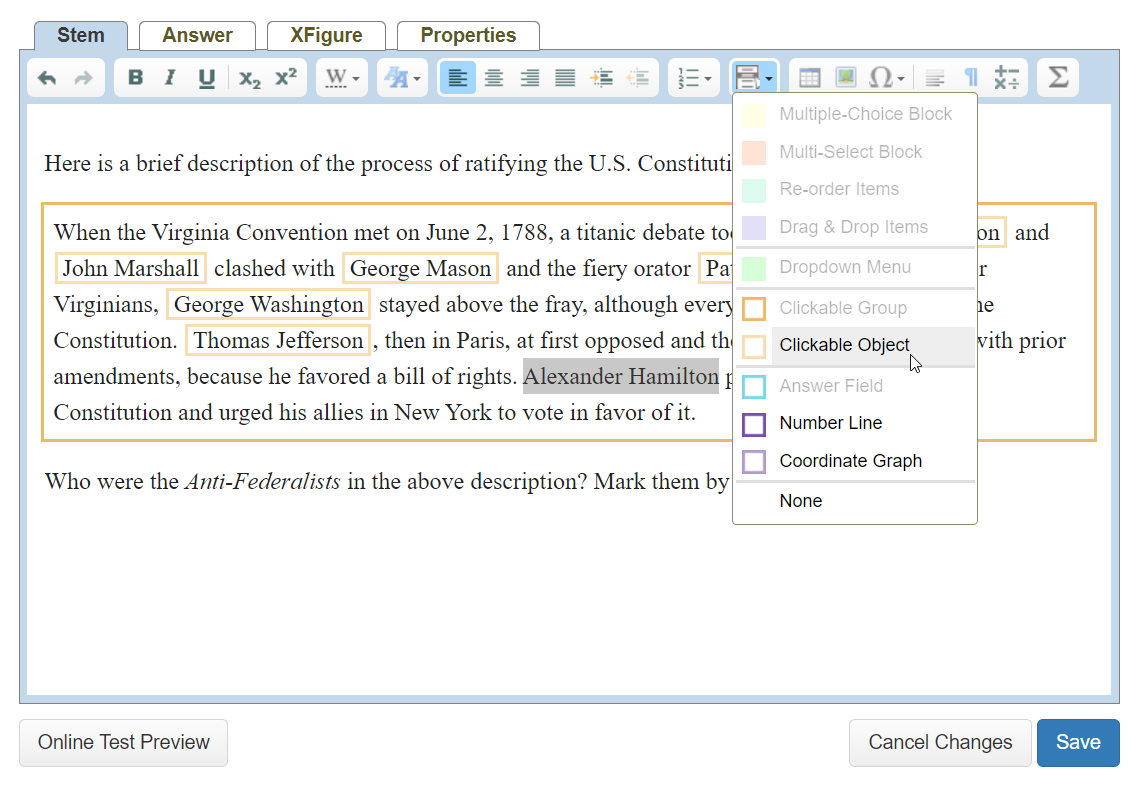Align text left
Screen dimensions: 1140x791
click(x=457, y=78)
